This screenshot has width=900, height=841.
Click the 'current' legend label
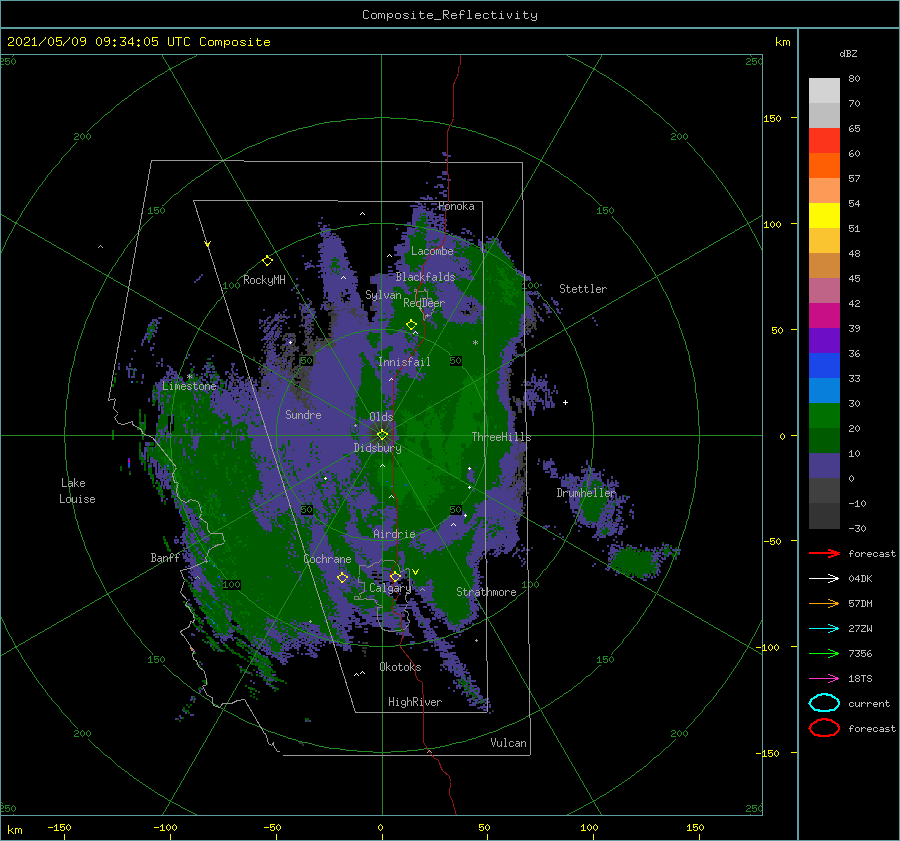click(869, 703)
